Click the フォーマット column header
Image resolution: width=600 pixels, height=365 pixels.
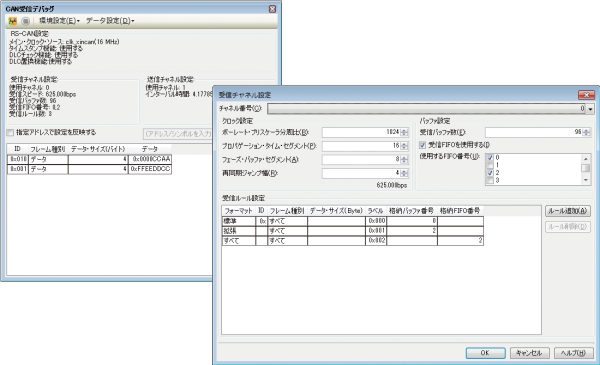coord(239,211)
